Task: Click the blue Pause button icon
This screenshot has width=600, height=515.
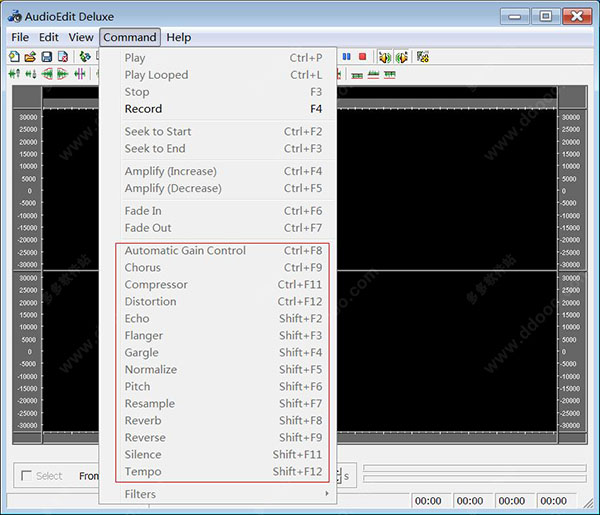Action: (x=346, y=57)
